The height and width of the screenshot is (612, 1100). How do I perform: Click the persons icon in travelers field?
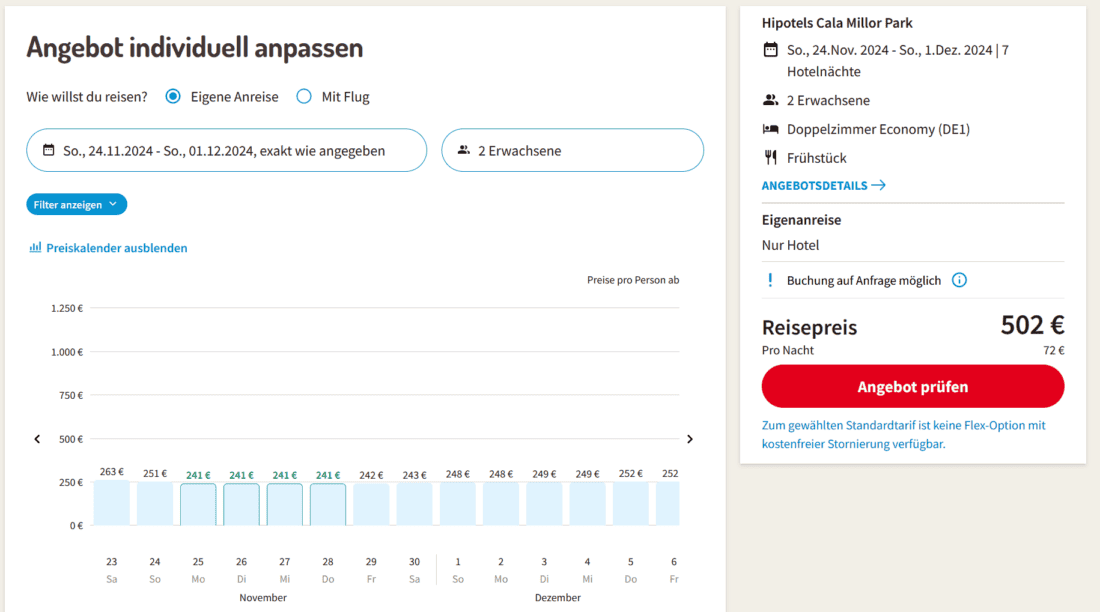(464, 150)
